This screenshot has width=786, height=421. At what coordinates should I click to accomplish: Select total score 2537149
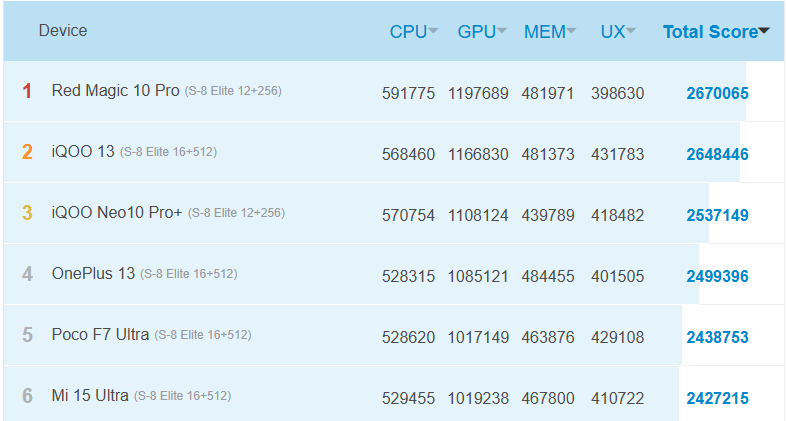(x=717, y=216)
